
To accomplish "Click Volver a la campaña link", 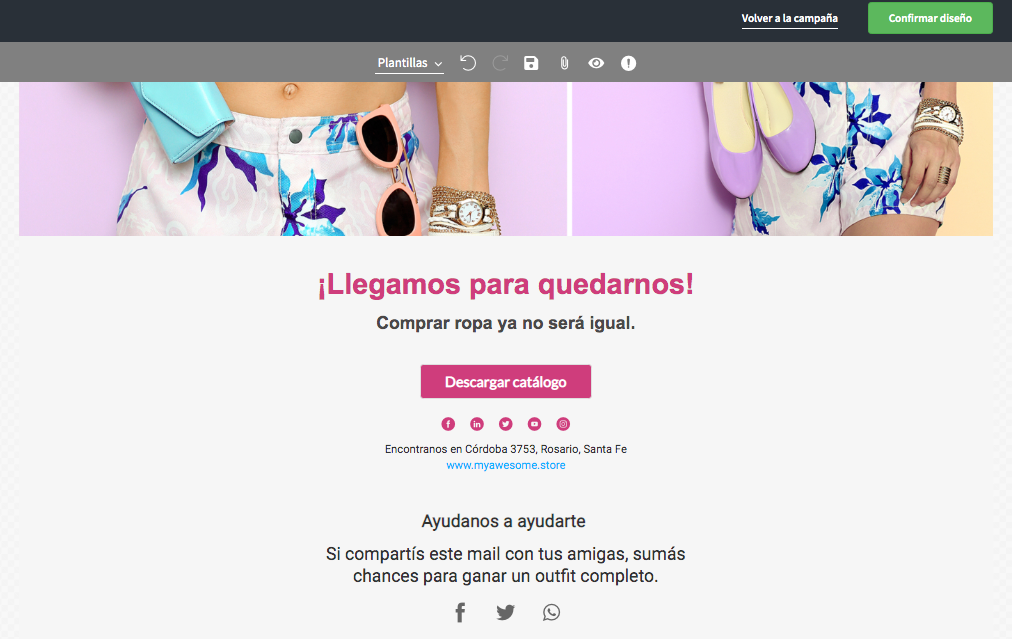I will point(789,18).
